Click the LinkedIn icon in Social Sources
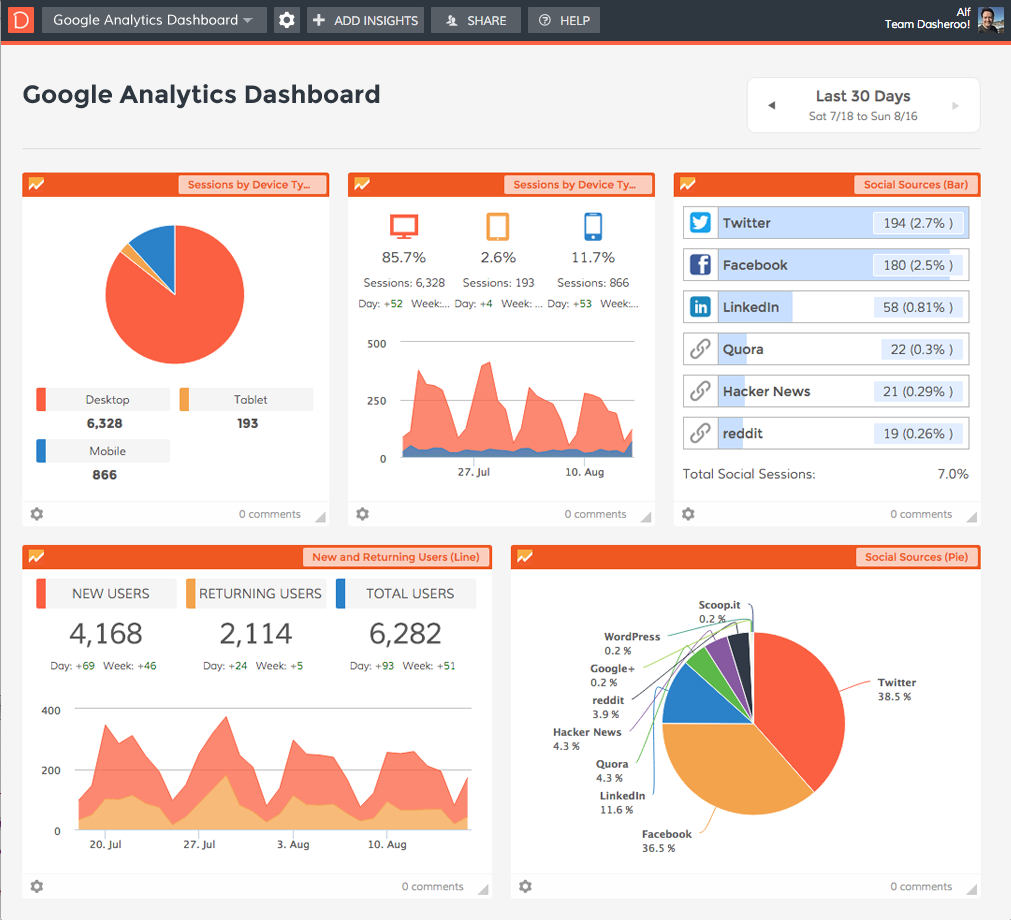The height and width of the screenshot is (920, 1011). point(700,306)
